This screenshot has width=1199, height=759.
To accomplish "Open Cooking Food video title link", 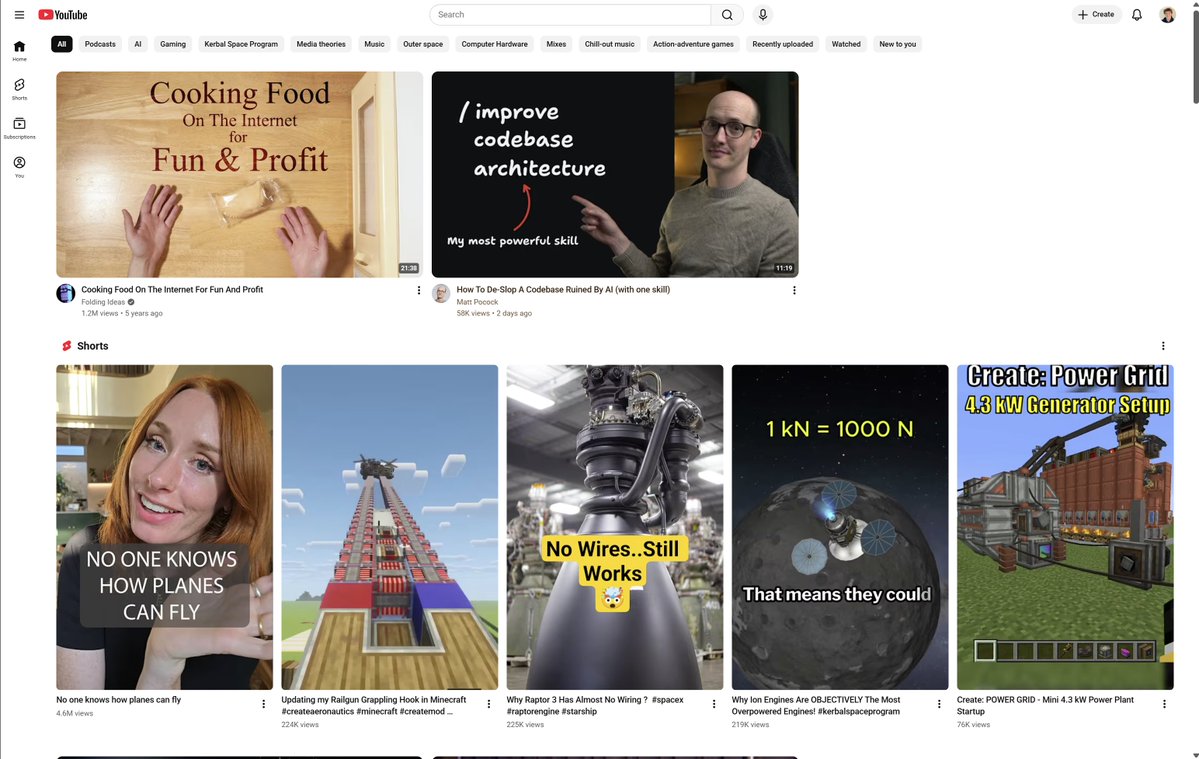I will click(x=172, y=290).
